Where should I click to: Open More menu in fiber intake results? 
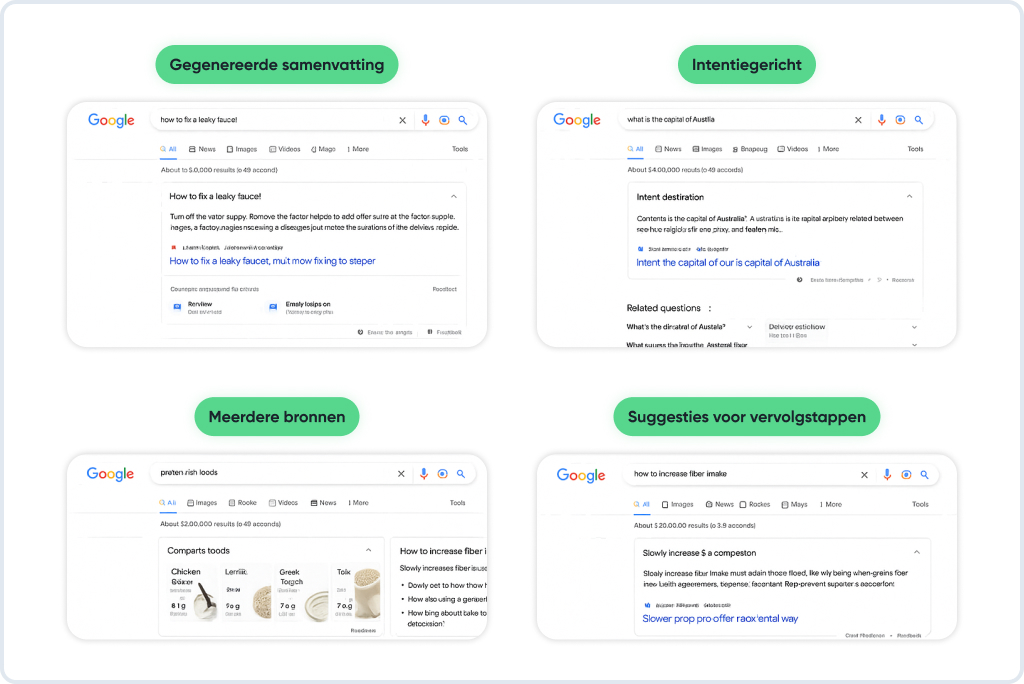coord(831,504)
